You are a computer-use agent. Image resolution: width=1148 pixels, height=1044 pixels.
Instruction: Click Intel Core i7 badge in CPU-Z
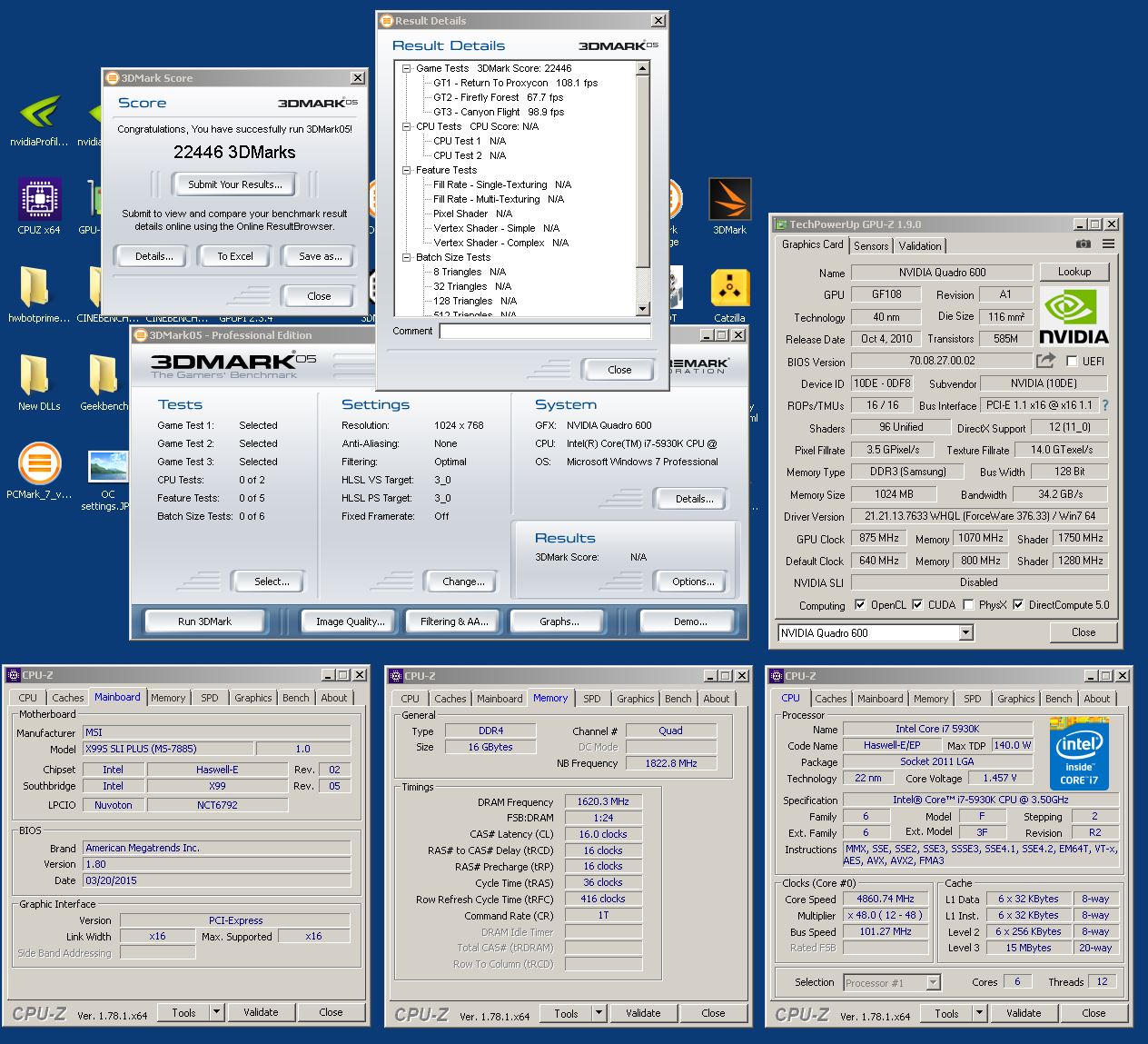[x=1079, y=753]
